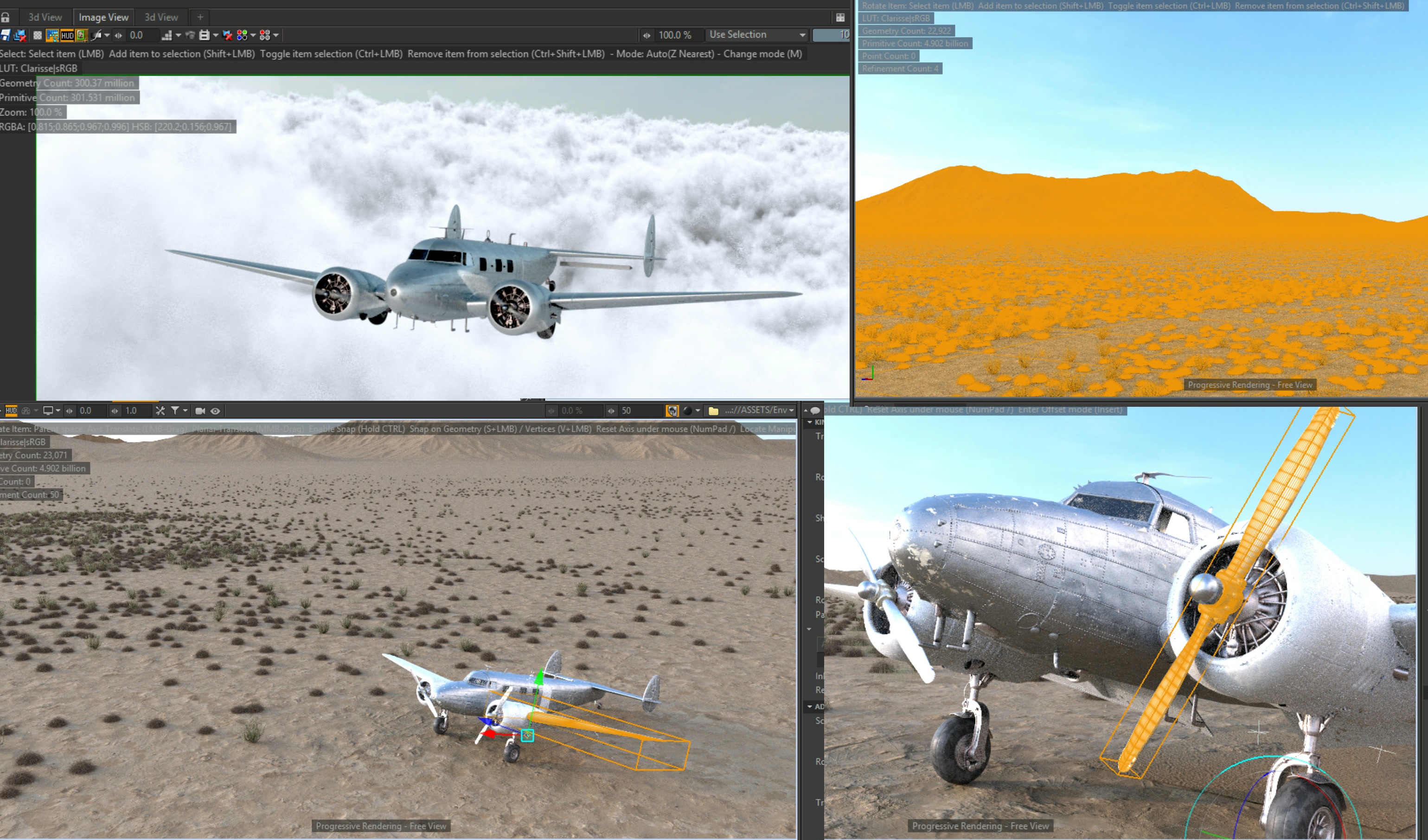Viewport: 1428px width, 840px height.
Task: Toggle the HUD button in Image View toolbar
Action: tap(67, 35)
